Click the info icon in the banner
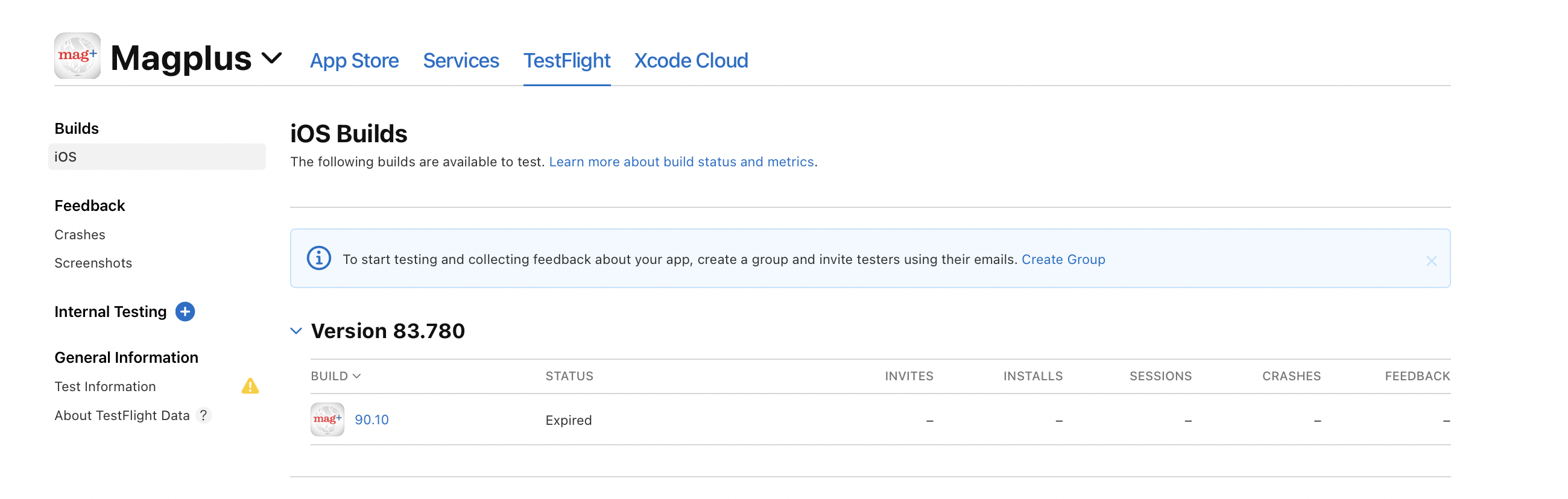The height and width of the screenshot is (499, 1568). pyautogui.click(x=318, y=259)
